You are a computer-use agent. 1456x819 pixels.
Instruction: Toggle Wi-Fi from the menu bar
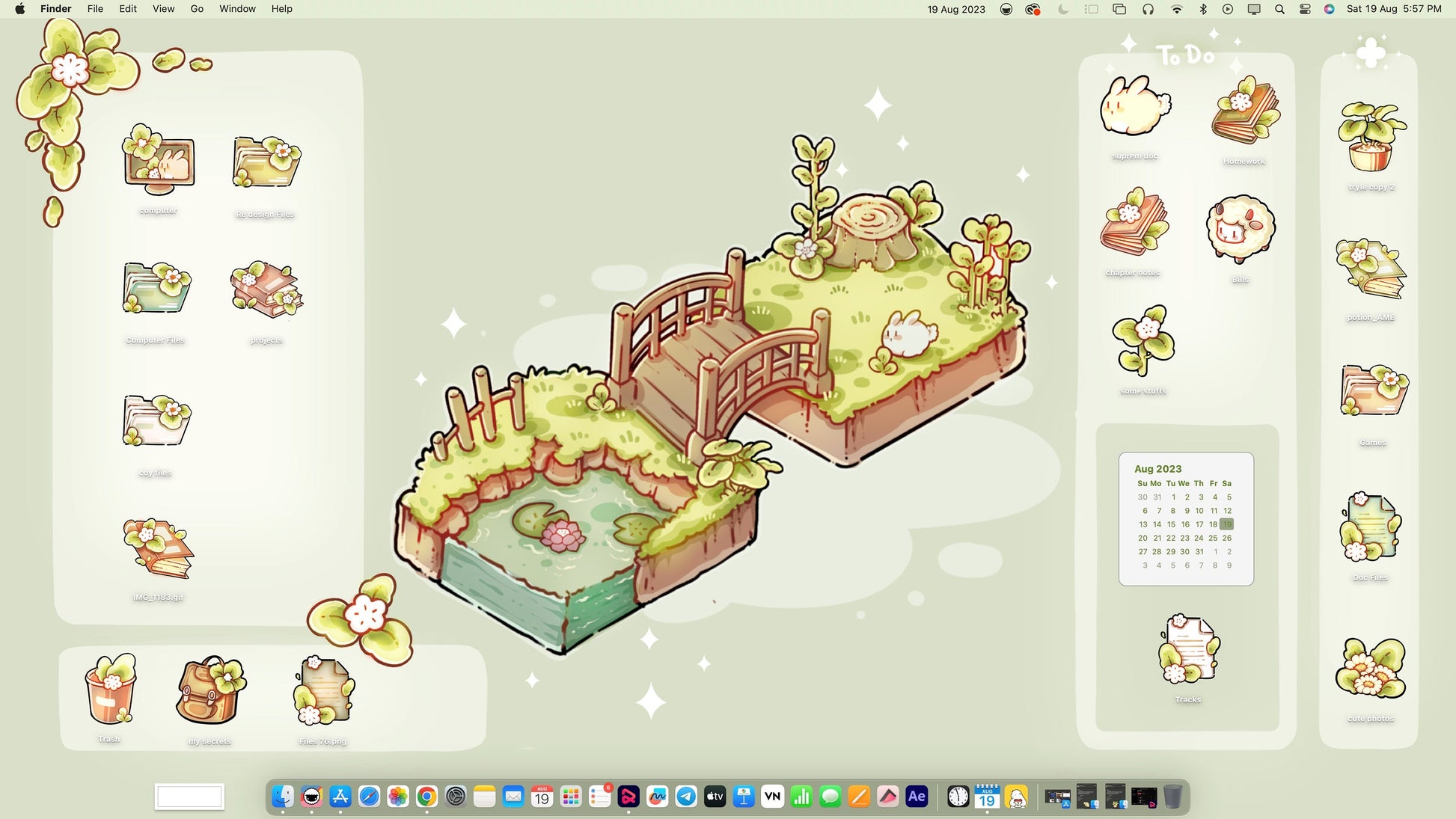tap(1176, 9)
